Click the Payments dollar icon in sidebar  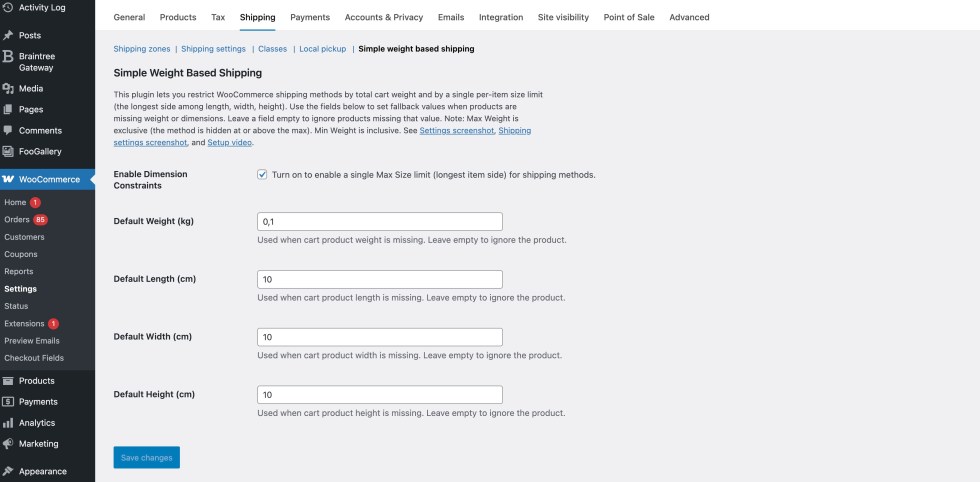pos(8,402)
